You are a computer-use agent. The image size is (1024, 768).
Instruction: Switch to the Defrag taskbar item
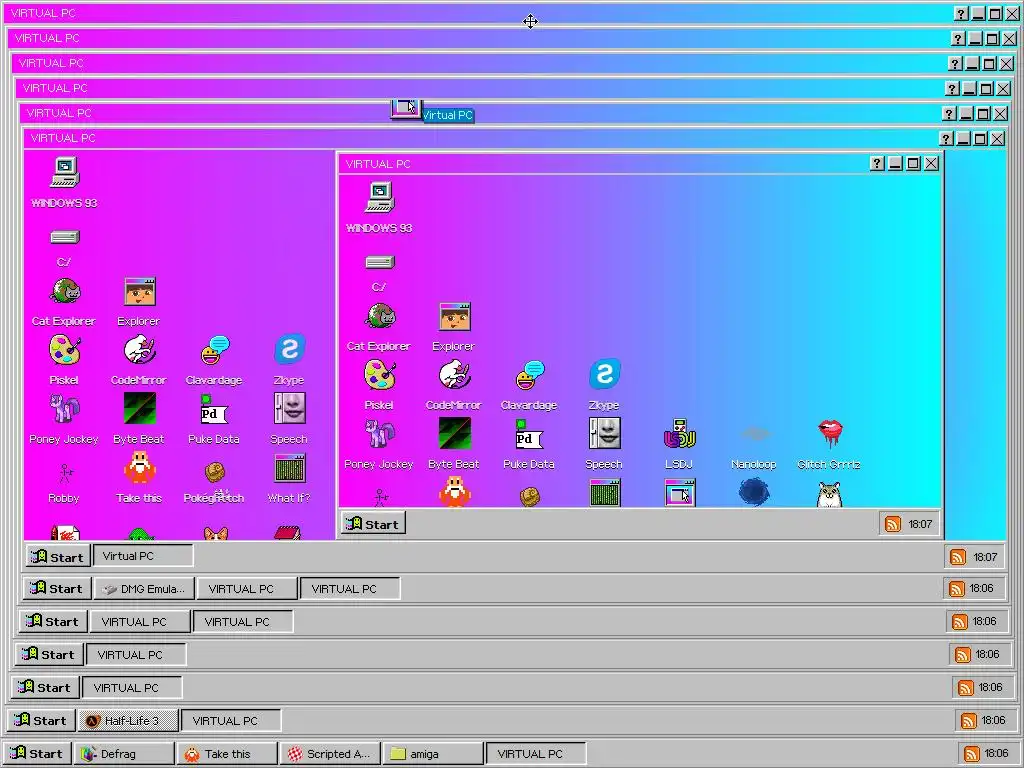pyautogui.click(x=124, y=754)
